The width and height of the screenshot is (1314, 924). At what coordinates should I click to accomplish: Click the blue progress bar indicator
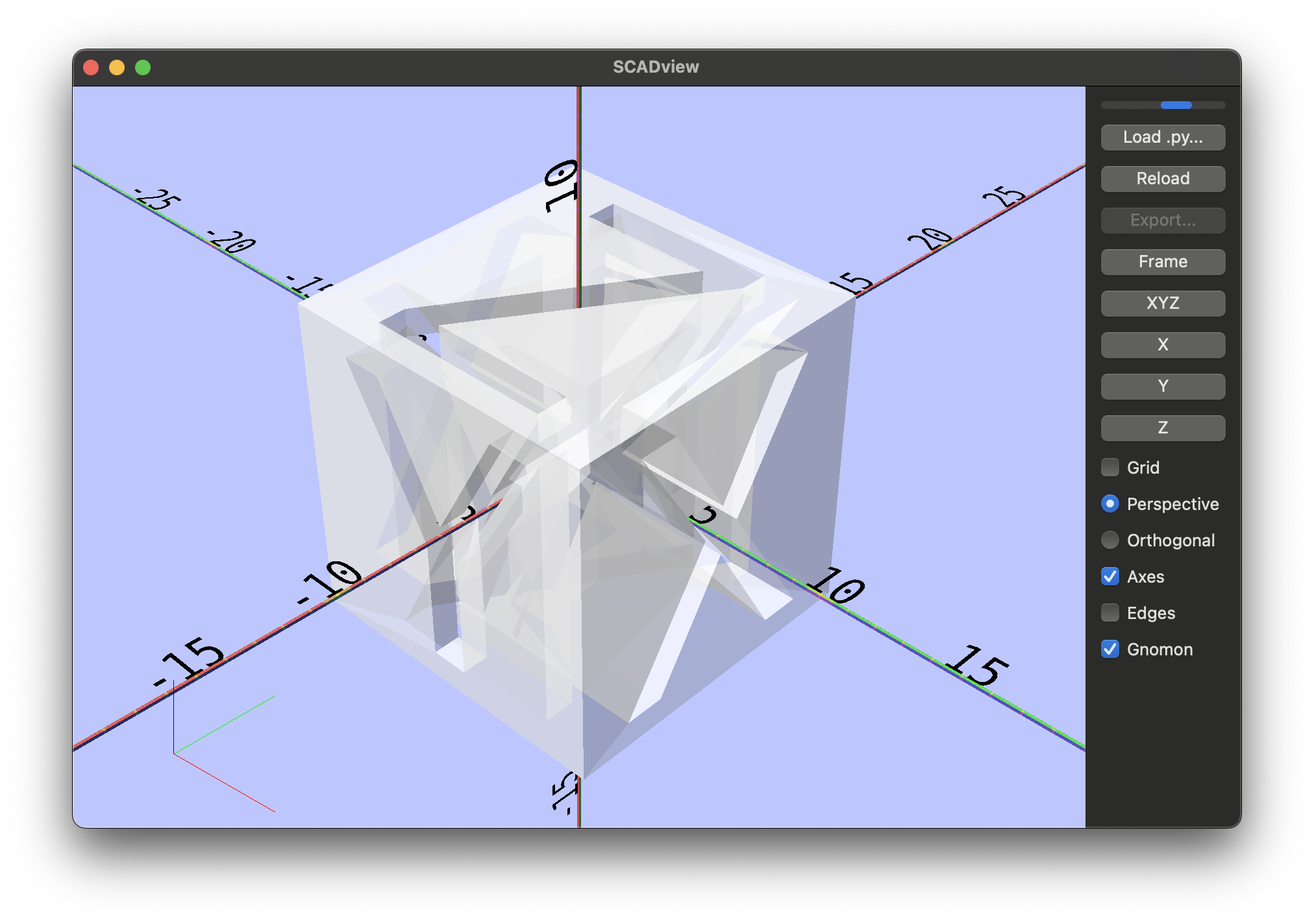click(x=1176, y=105)
